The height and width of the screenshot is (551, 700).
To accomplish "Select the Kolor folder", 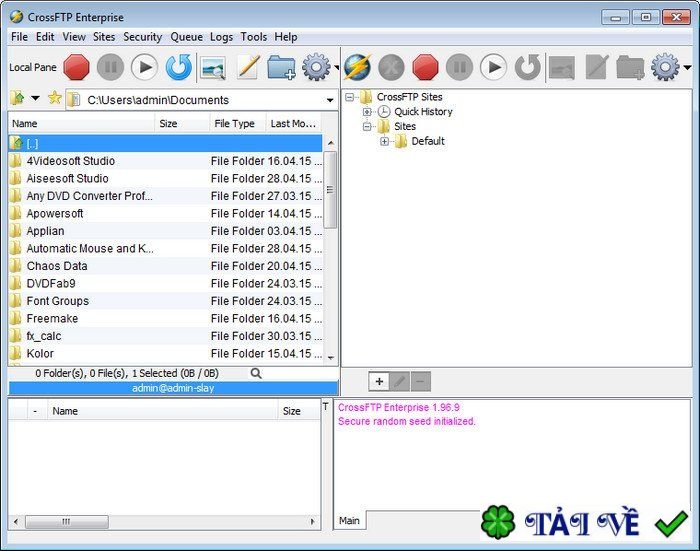I will coord(165,354).
